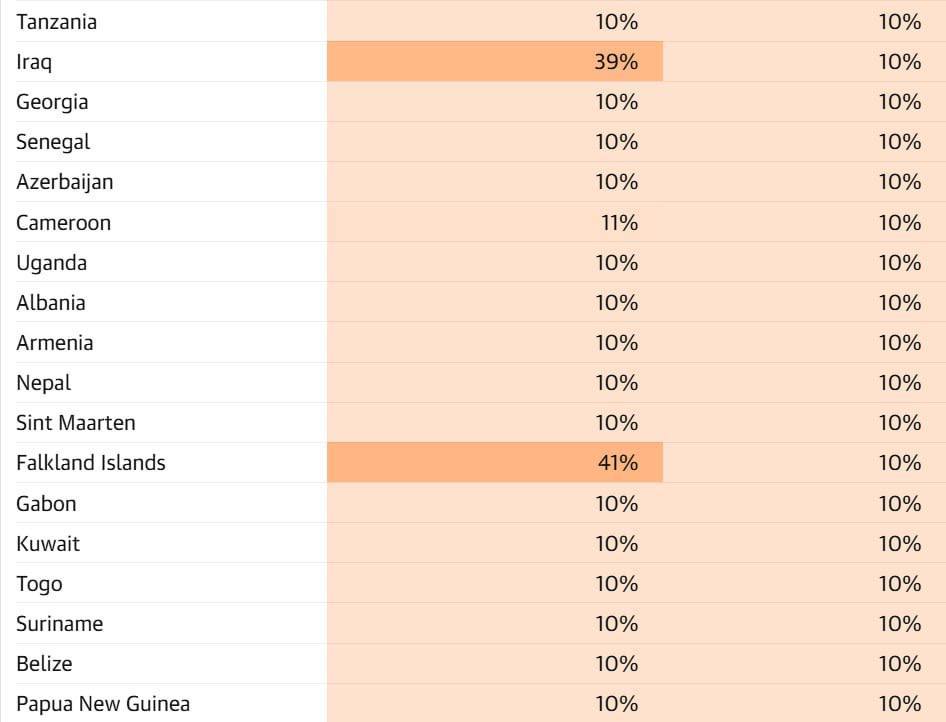Click the Uganda row label

(51, 263)
